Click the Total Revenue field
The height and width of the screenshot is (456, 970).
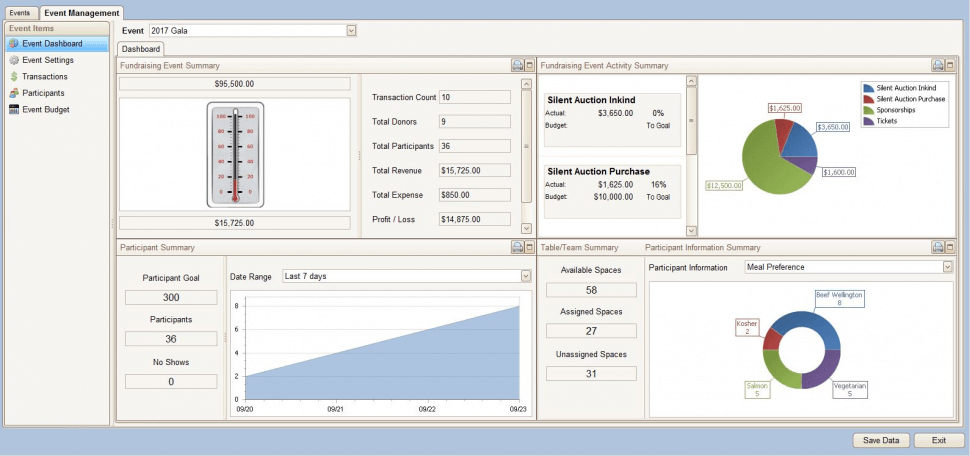tap(475, 170)
